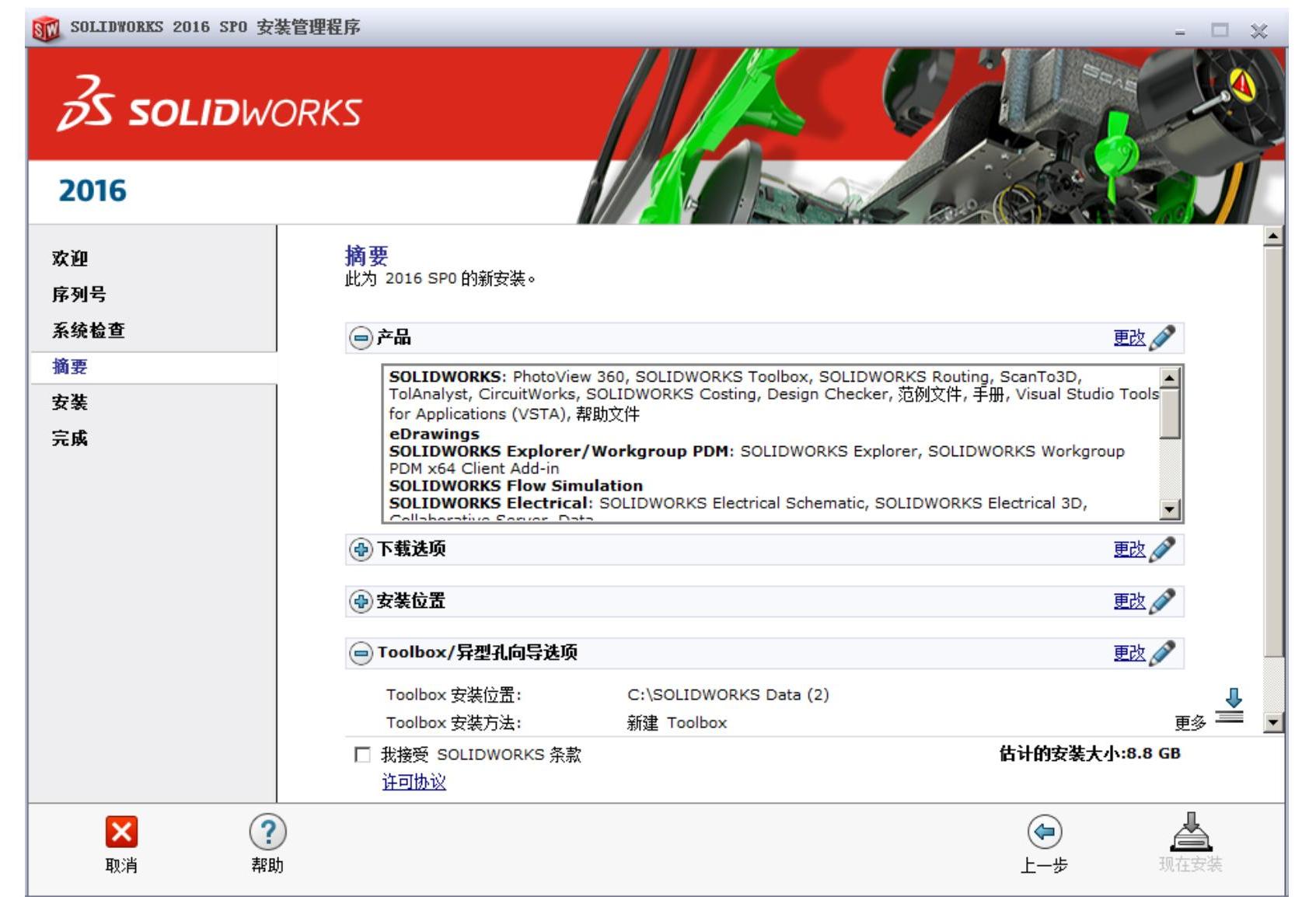Accept the SOLIDWORKS terms checkbox

pos(362,755)
